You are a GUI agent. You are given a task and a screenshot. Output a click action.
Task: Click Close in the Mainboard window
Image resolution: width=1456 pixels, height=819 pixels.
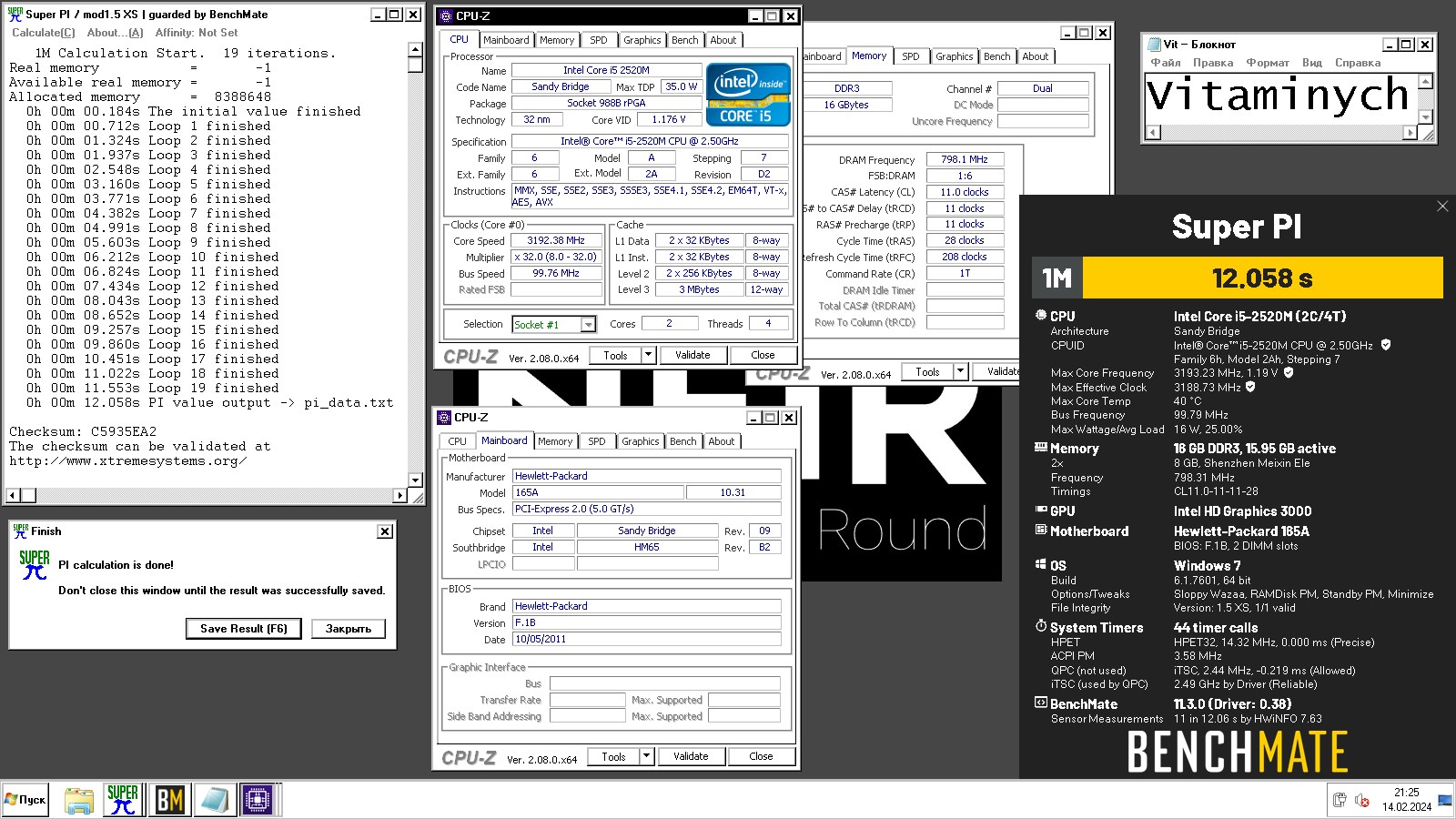(761, 756)
